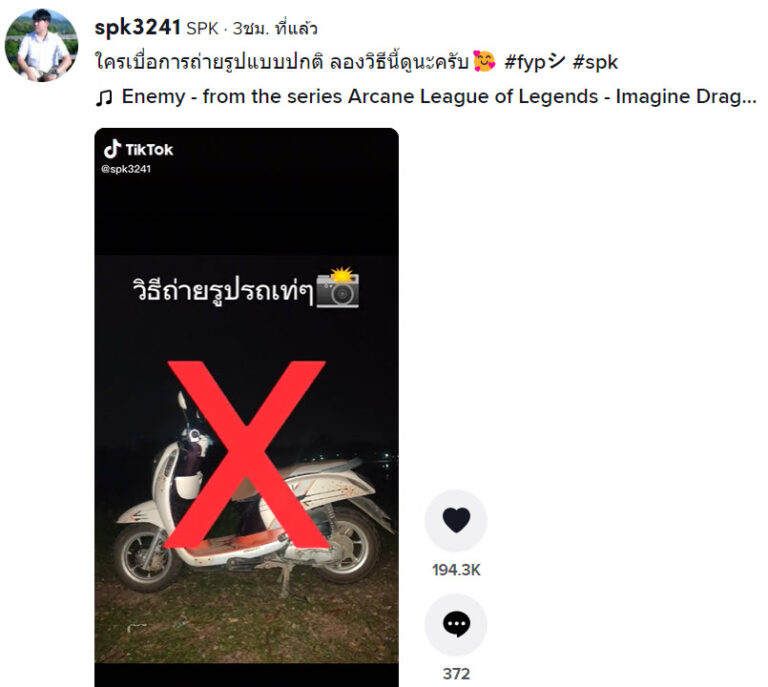Click the camera emoji in video overlay
This screenshot has height=687, width=768.
pyautogui.click(x=338, y=288)
